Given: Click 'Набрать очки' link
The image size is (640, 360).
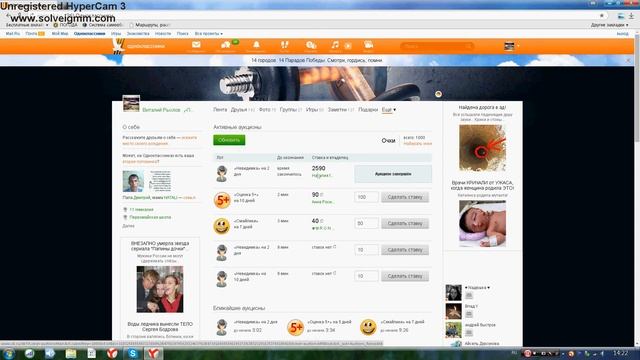Looking at the screenshot, I should pyautogui.click(x=418, y=144).
